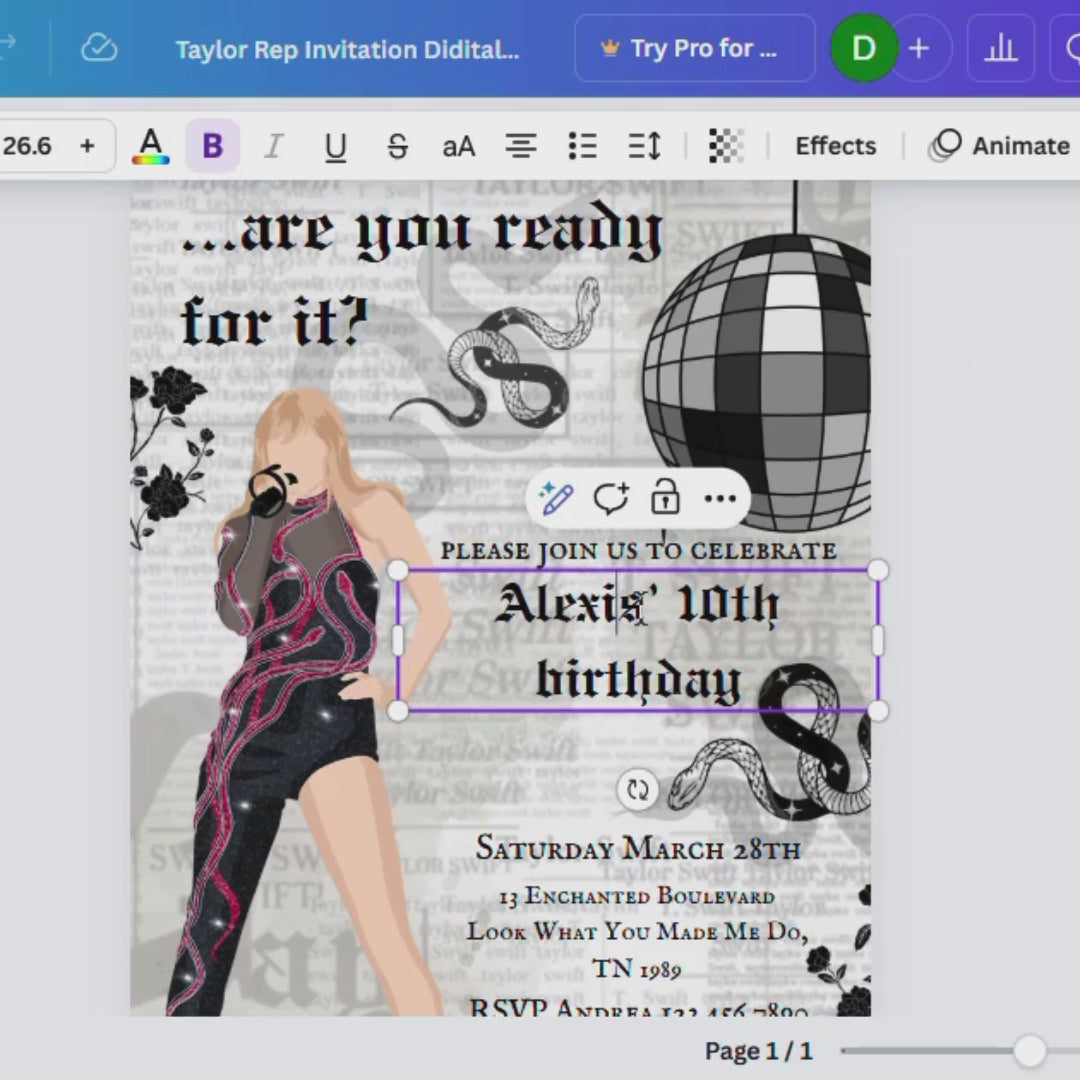Lock the selected text element
This screenshot has height=1080, width=1080.
click(665, 498)
